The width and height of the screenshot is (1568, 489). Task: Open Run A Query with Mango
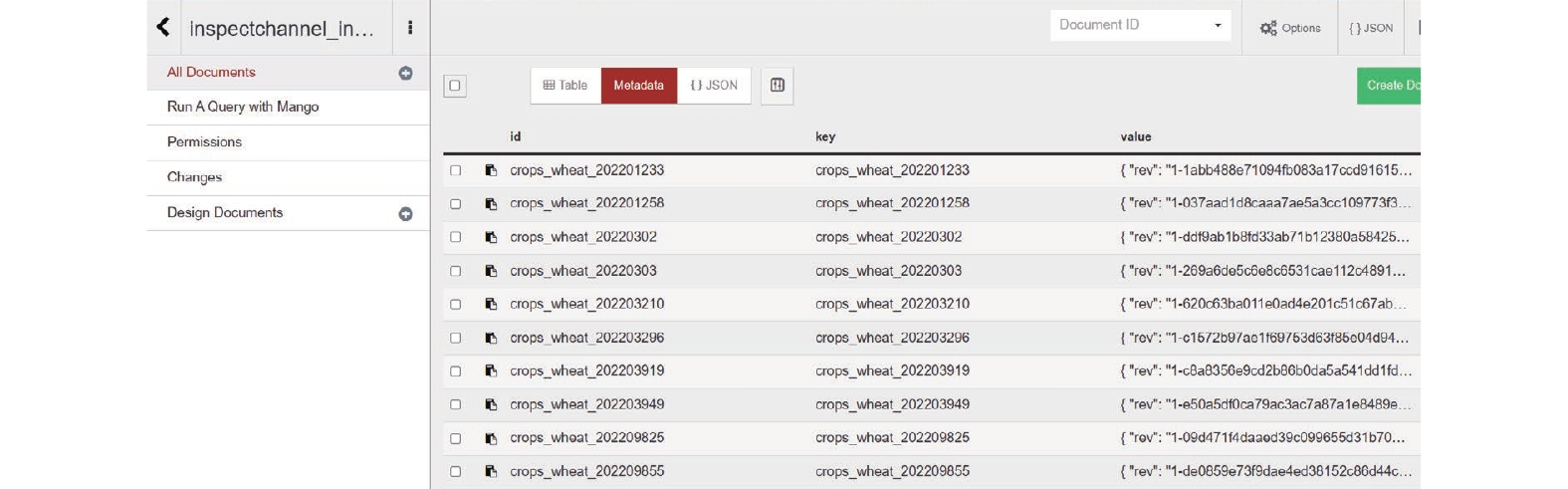point(243,107)
